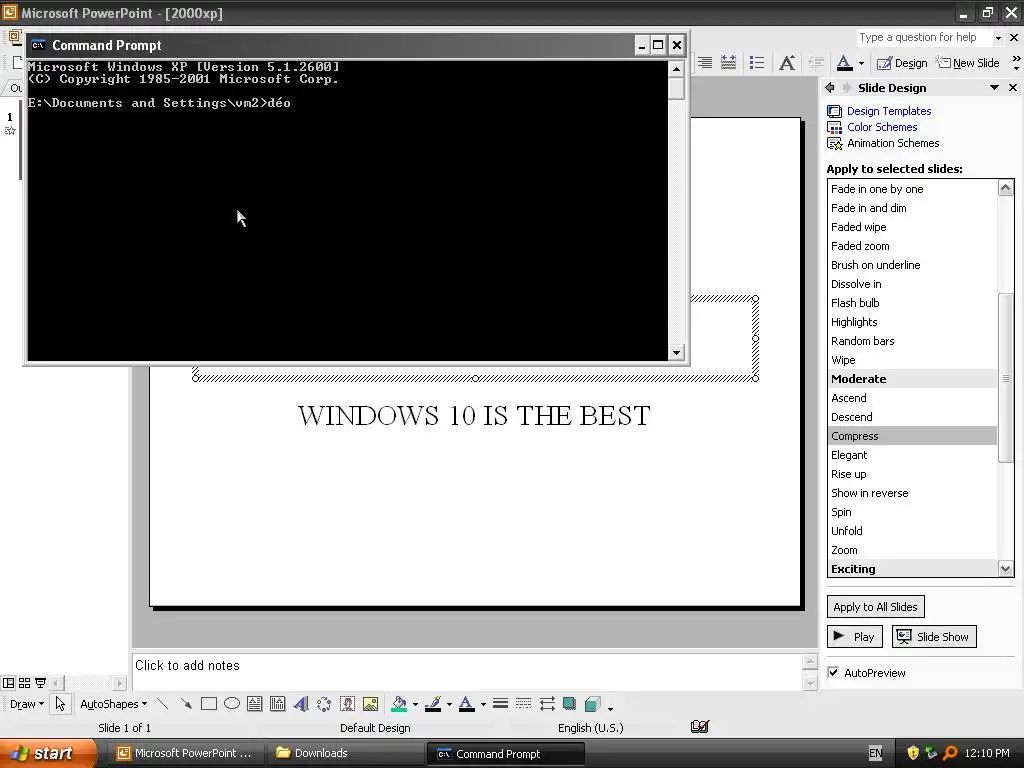Insert Diagram or Organization Chart
The height and width of the screenshot is (768, 1024).
(324, 704)
